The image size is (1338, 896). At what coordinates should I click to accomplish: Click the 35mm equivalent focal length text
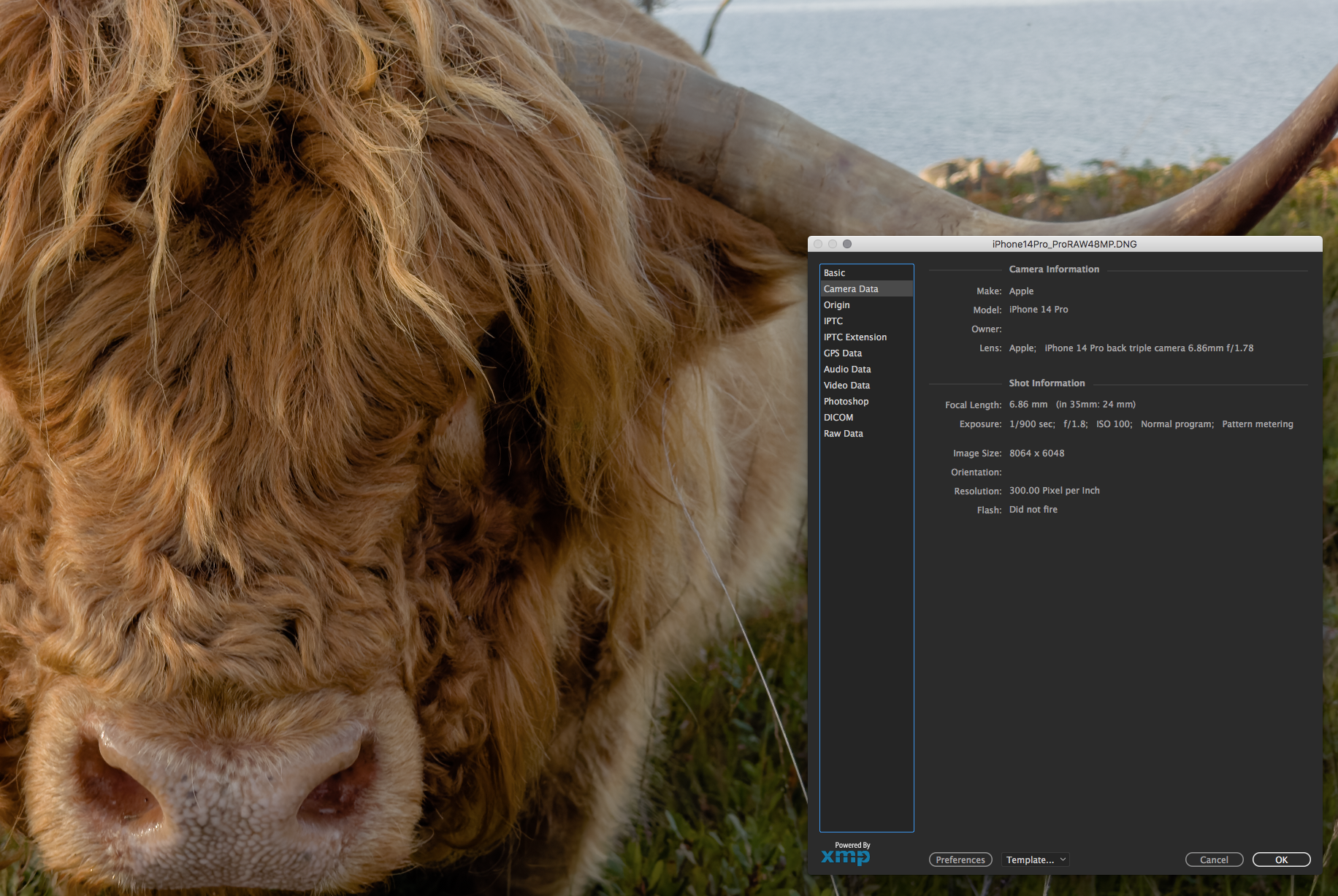[x=1096, y=405]
